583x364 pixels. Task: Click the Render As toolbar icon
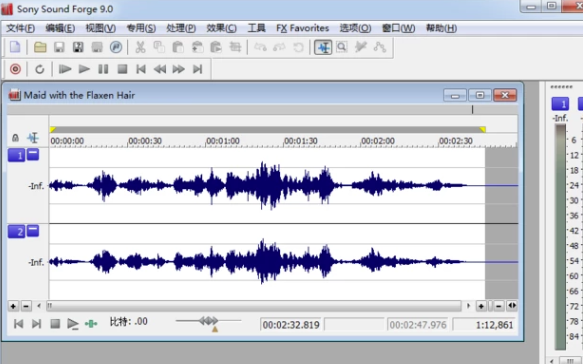click(x=97, y=47)
